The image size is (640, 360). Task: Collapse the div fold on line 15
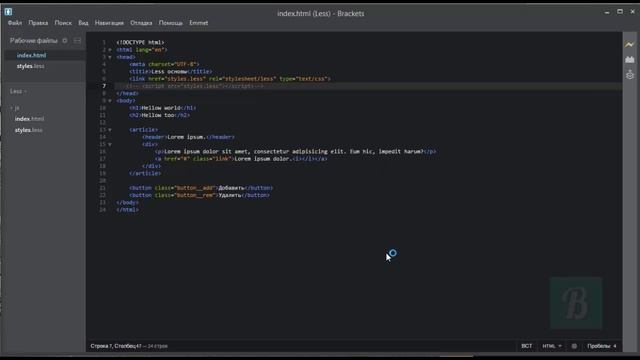(x=110, y=144)
